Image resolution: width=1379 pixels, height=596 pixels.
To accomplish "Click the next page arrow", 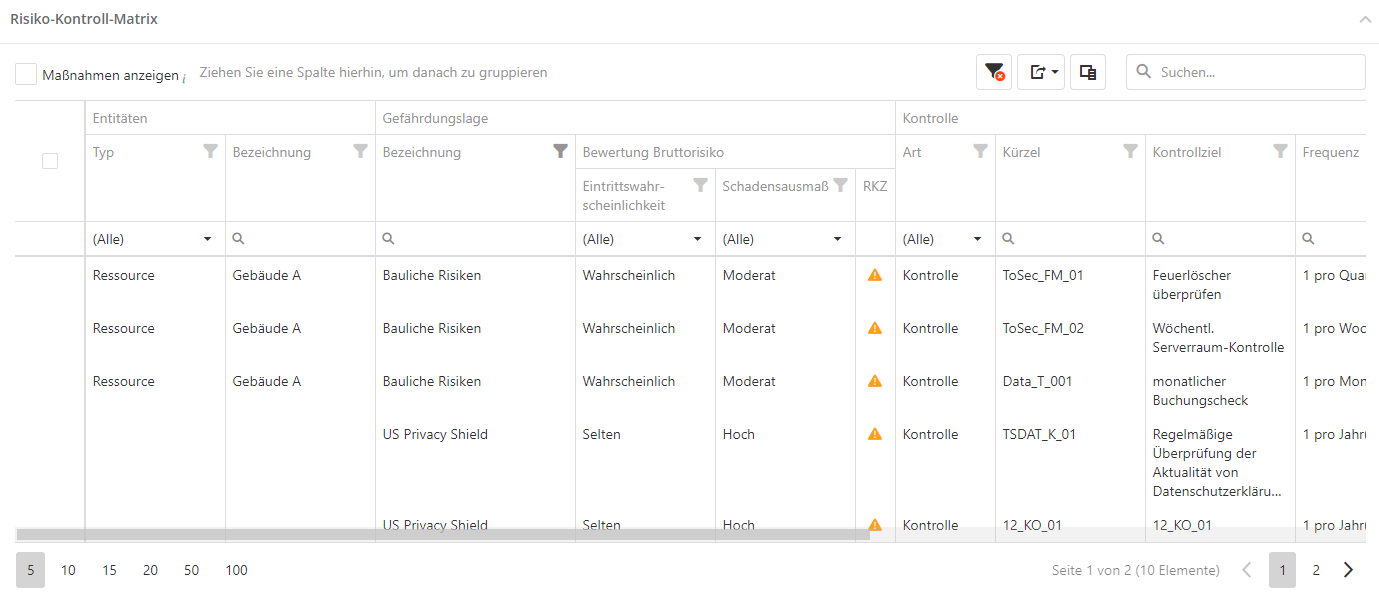I will click(1349, 570).
